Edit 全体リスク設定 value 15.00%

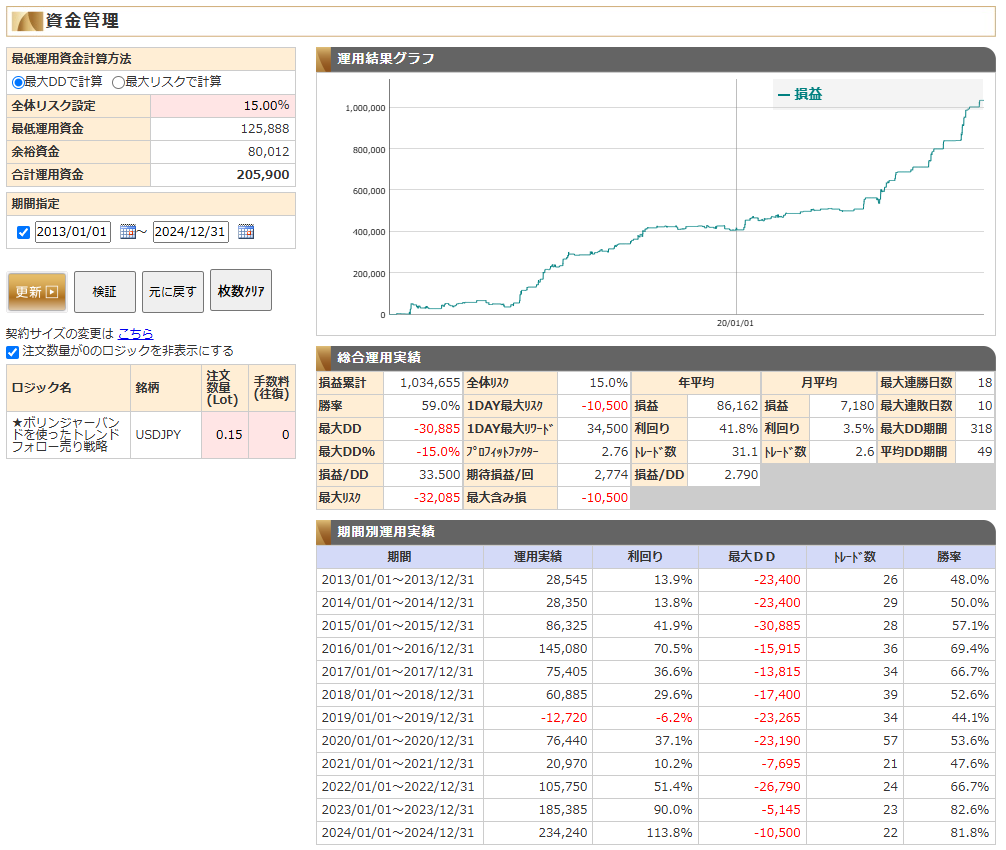223,105
